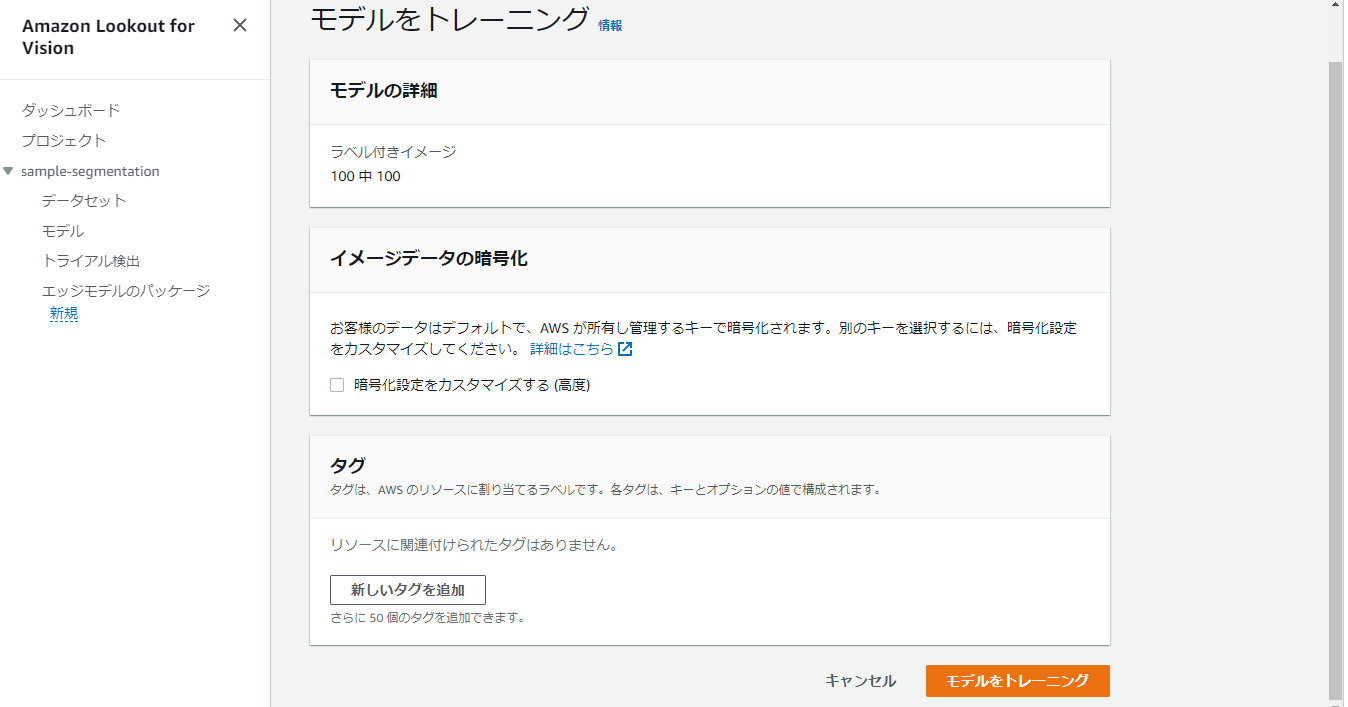Open トライアル検出 in the sidebar
1348x707 pixels.
[x=91, y=261]
